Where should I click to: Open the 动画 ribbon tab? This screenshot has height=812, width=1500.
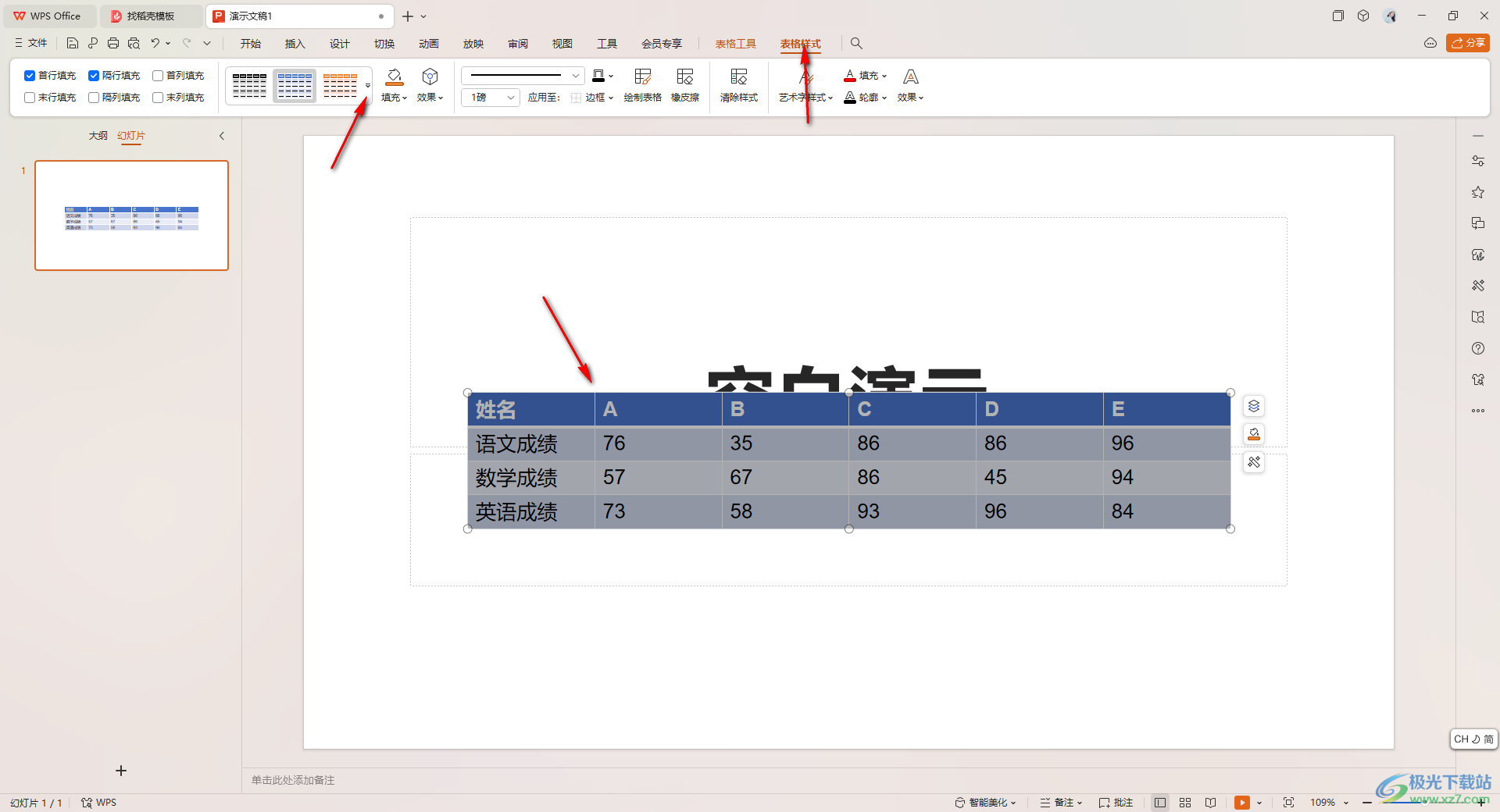429,44
